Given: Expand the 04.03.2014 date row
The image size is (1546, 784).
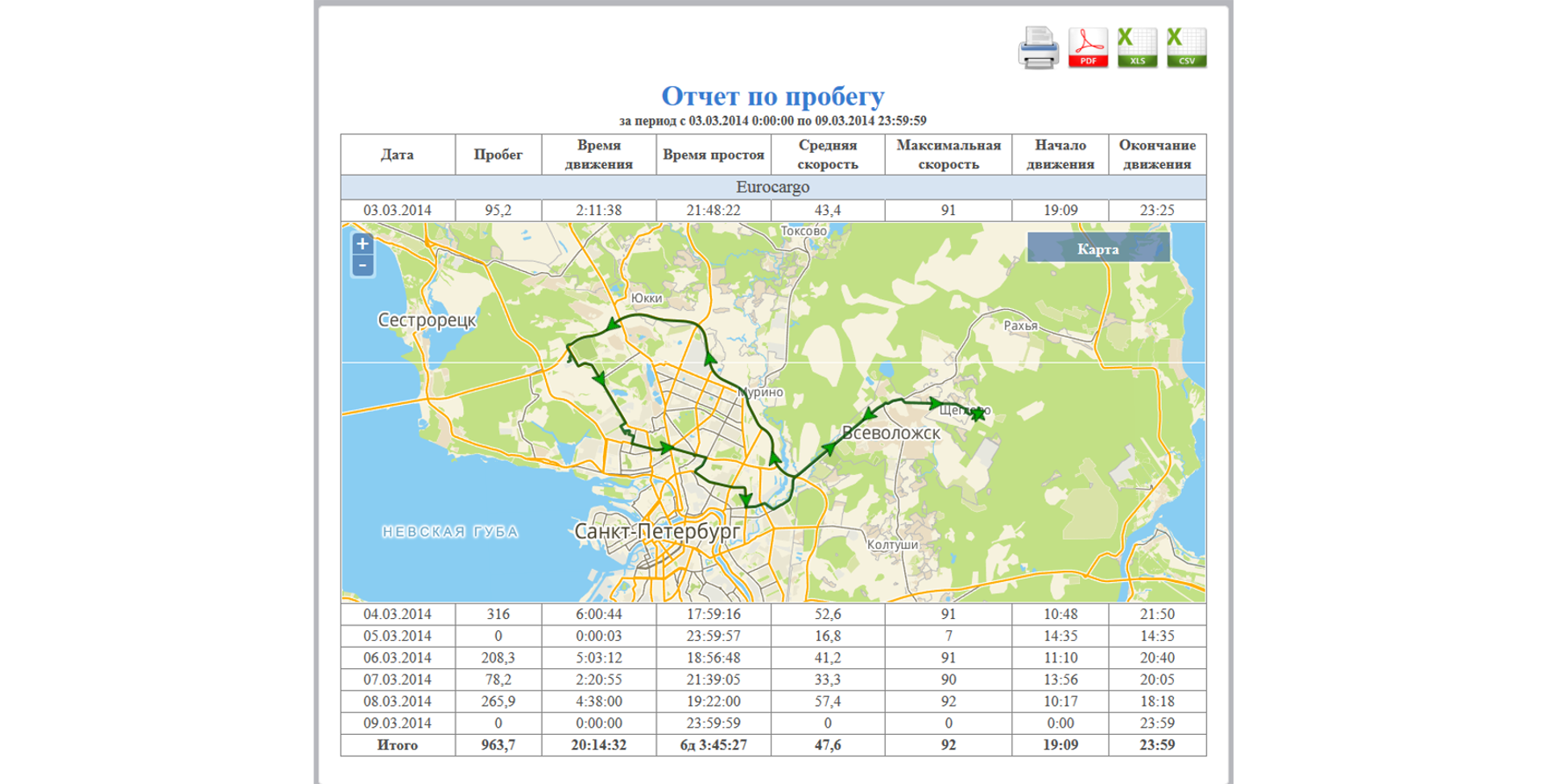Looking at the screenshot, I should coord(397,614).
